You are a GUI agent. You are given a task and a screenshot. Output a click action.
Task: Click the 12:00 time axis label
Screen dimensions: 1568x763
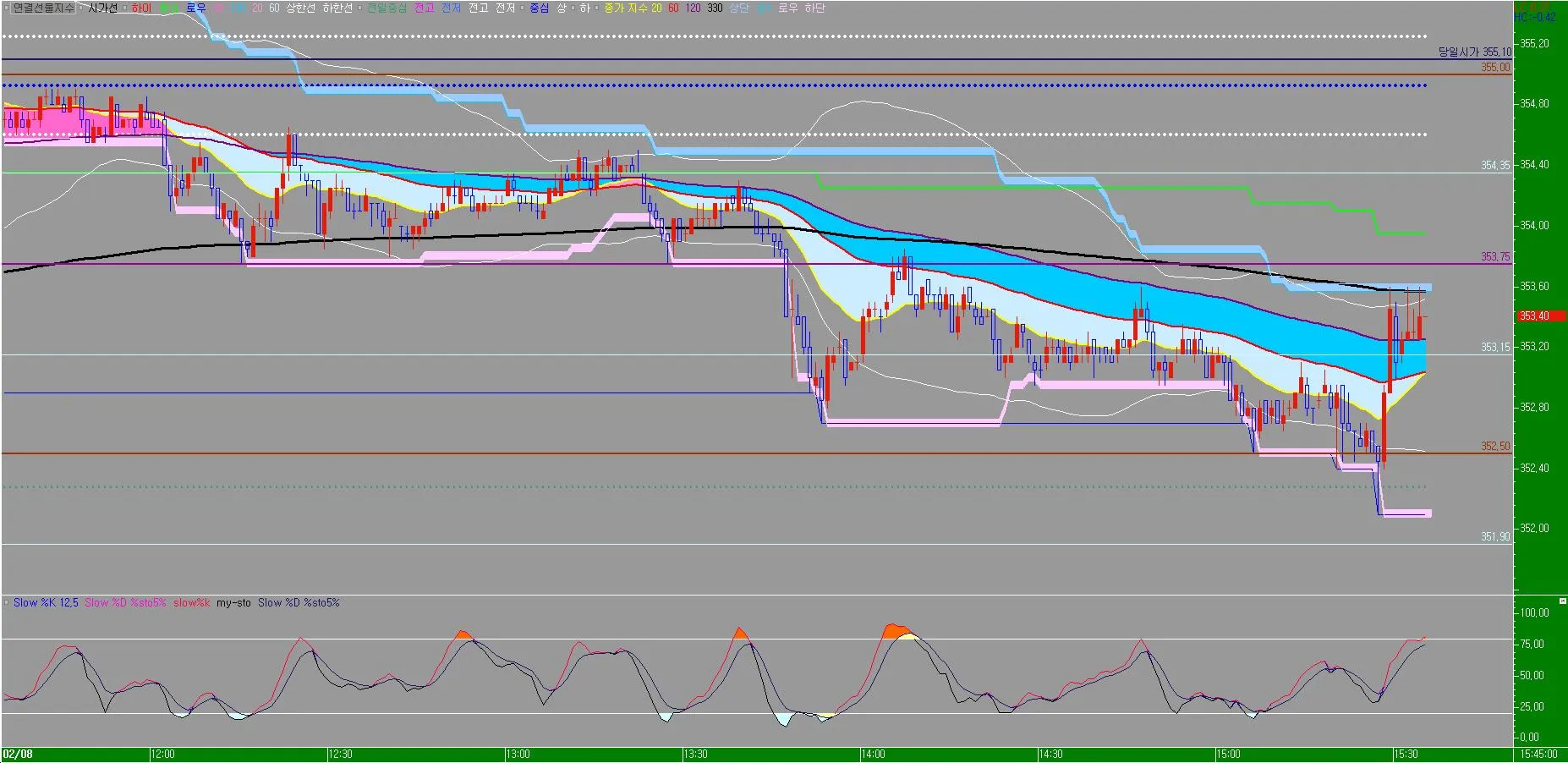click(162, 754)
